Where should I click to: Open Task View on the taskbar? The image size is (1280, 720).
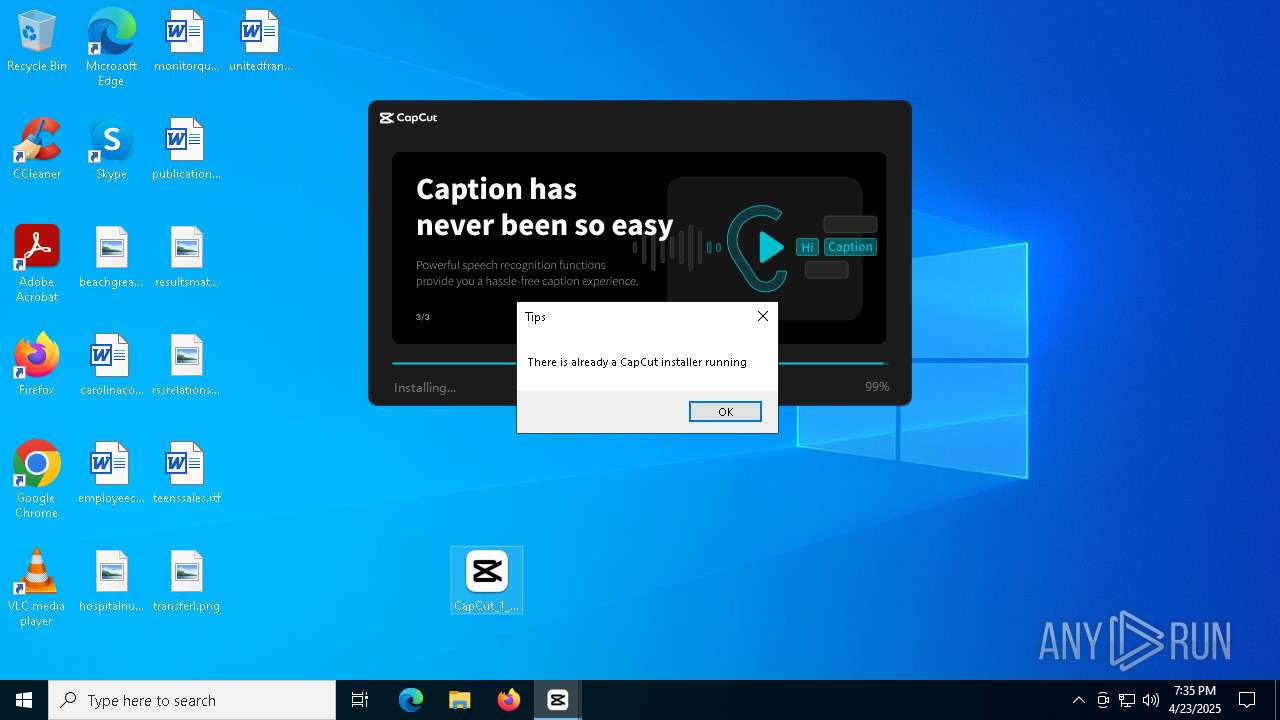[360, 700]
